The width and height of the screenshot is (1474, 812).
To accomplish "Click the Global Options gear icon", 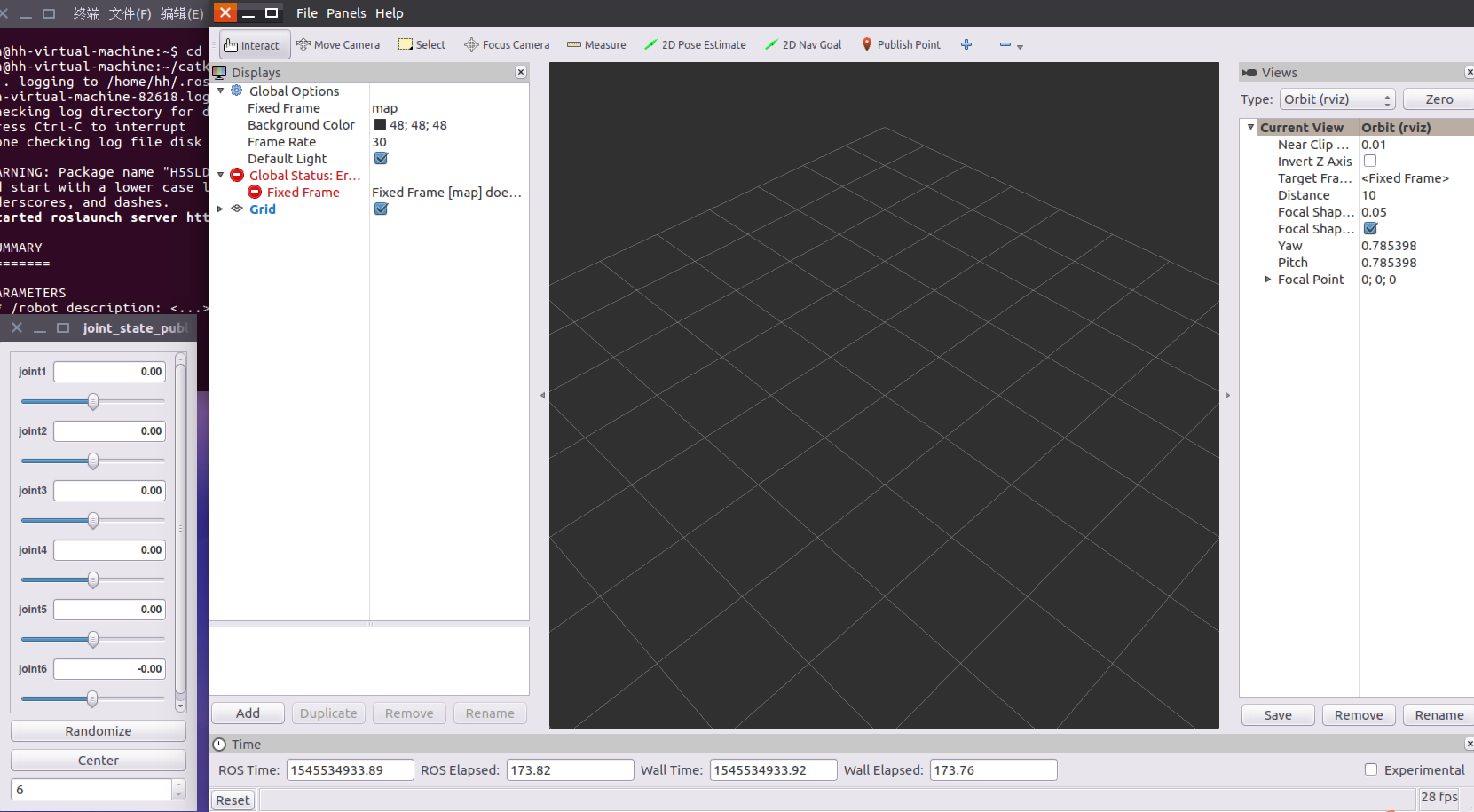I will click(237, 91).
